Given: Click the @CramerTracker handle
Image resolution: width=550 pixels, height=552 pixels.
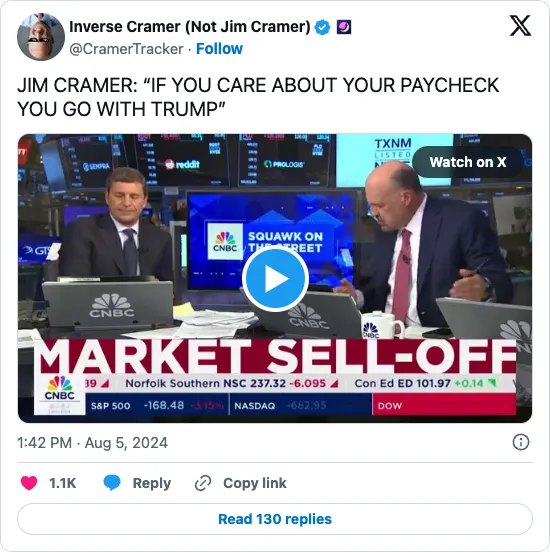Looking at the screenshot, I should (126, 49).
